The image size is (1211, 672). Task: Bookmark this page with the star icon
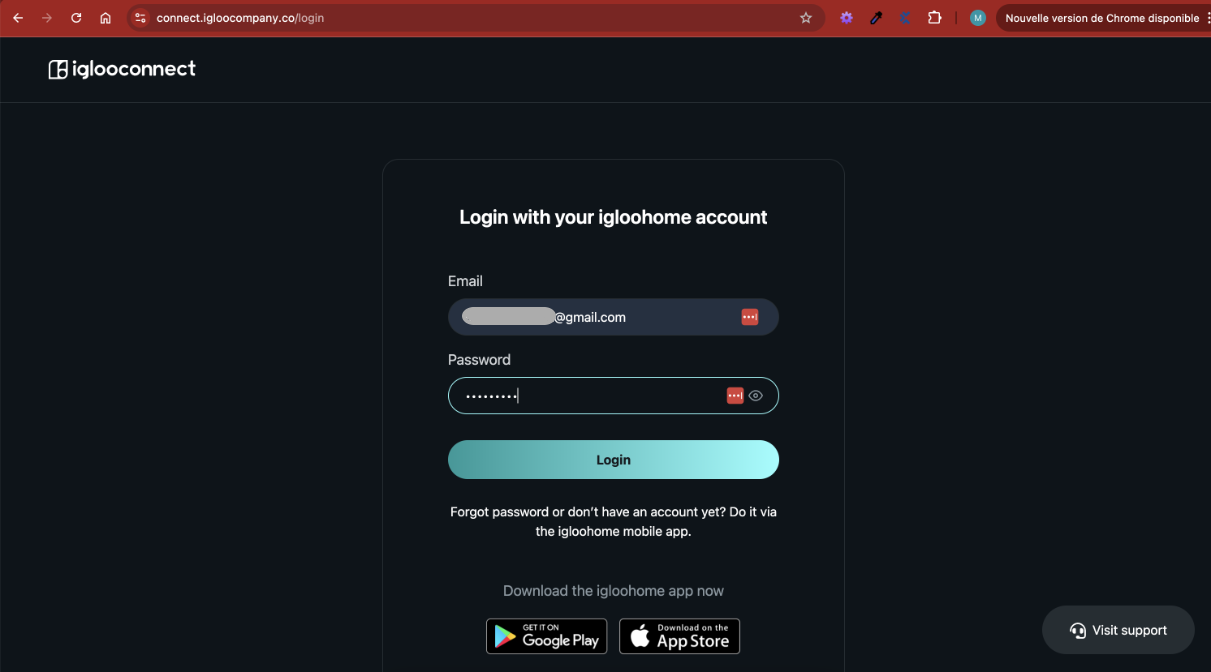point(806,18)
